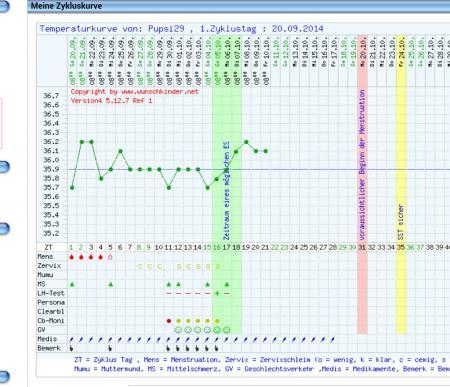Screen dimensions: 450x387
Task: Click the GV smiley on cycle day 17
Action: (227, 330)
